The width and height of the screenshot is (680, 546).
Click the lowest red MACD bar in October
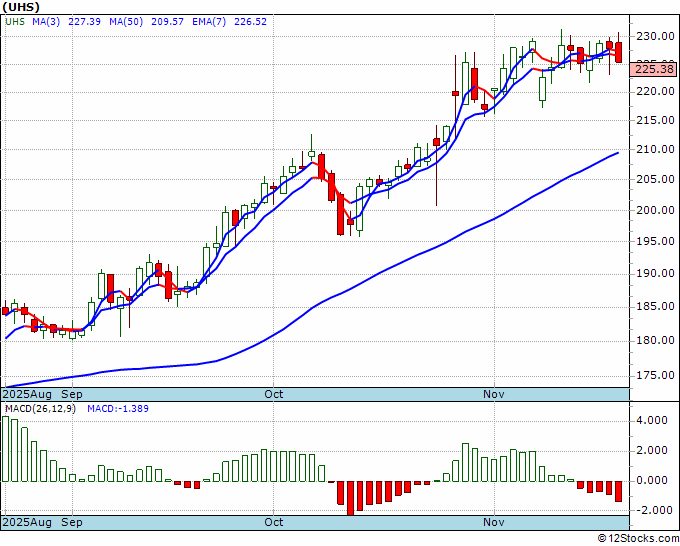[350, 498]
